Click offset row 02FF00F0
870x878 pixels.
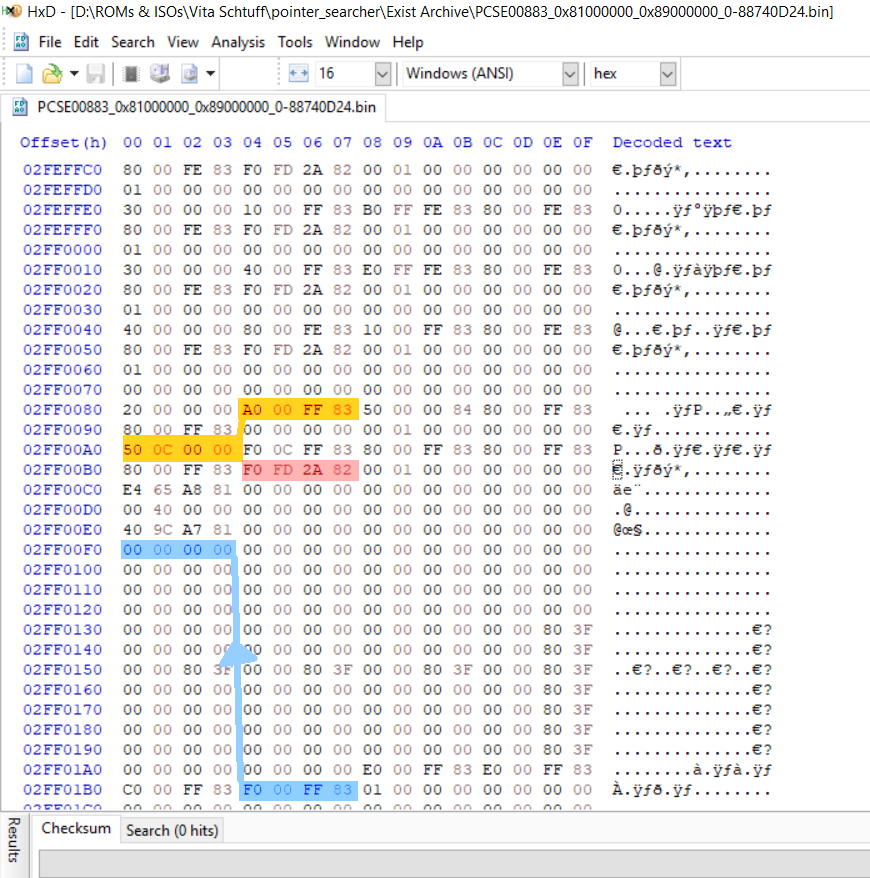(62, 550)
